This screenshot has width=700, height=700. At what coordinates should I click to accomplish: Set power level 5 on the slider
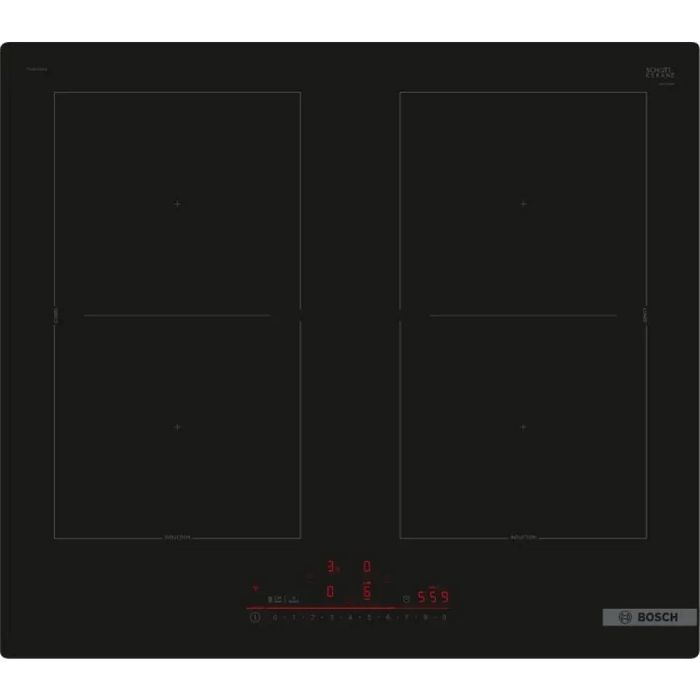(368, 618)
